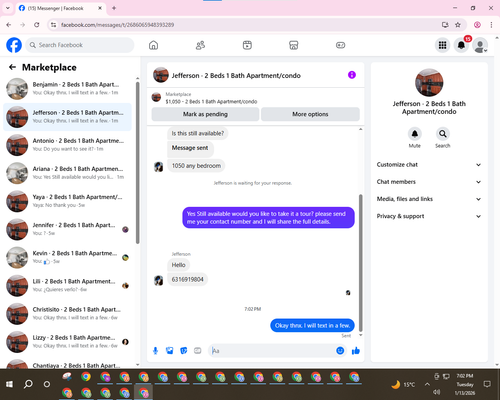The height and width of the screenshot is (400, 500).
Task: Click Search Facebook field
Action: [x=80, y=45]
